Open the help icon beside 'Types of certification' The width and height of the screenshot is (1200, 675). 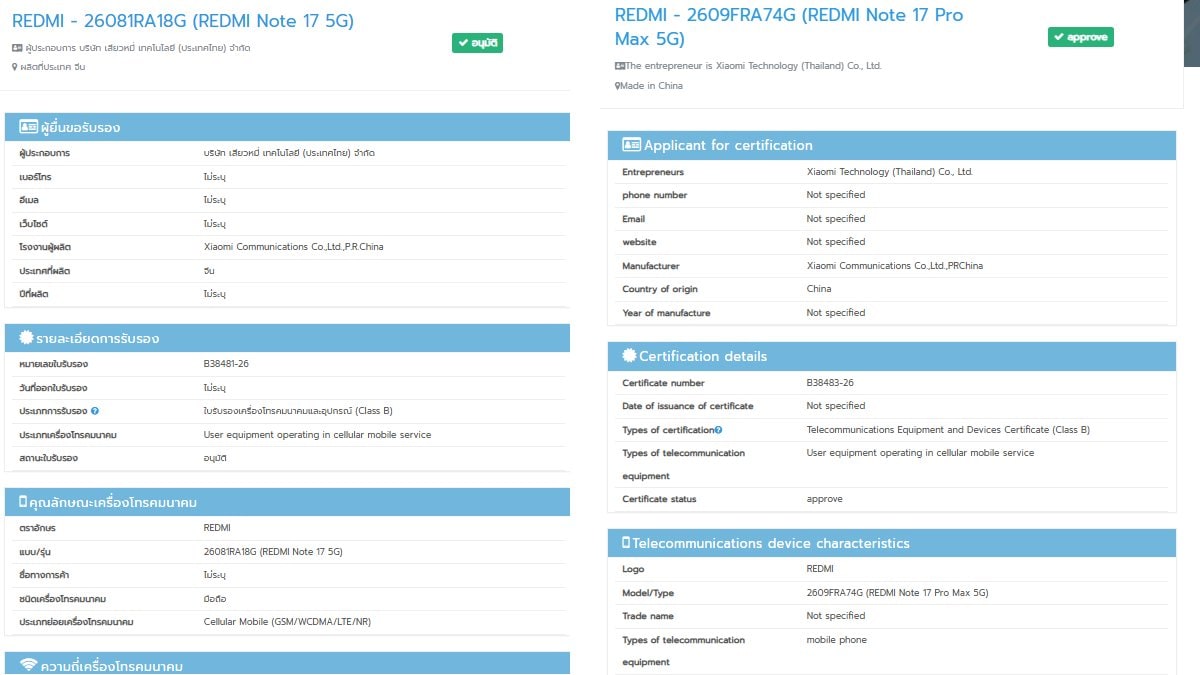point(719,430)
